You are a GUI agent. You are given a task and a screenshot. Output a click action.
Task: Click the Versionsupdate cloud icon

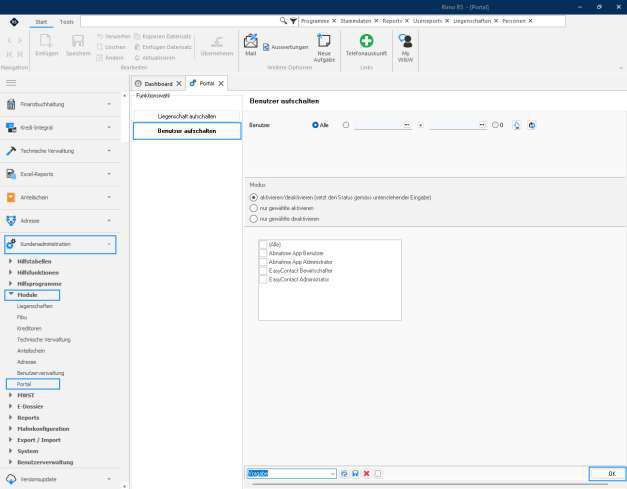(11, 479)
